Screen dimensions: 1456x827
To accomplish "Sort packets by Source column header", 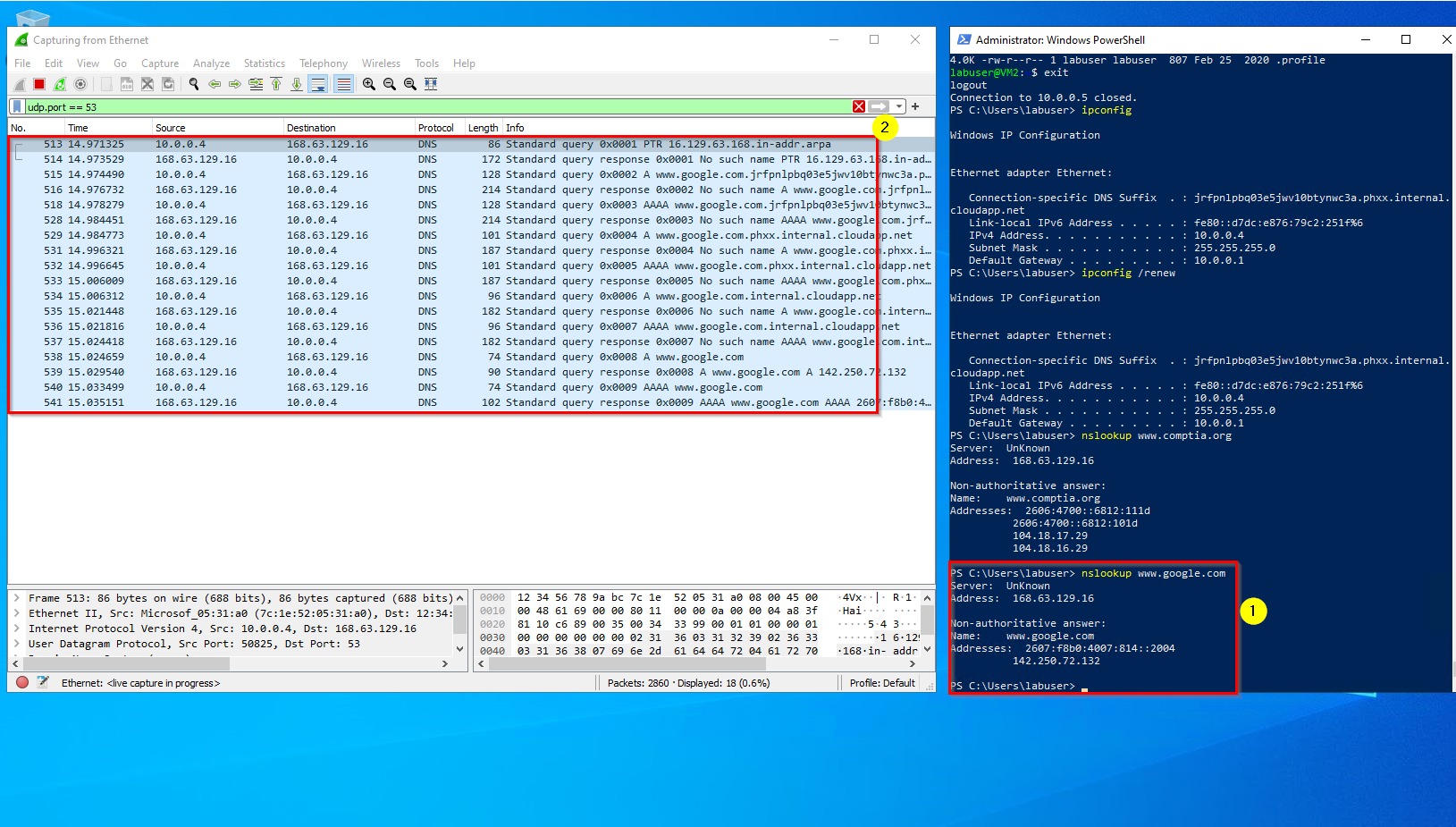I will coord(217,128).
